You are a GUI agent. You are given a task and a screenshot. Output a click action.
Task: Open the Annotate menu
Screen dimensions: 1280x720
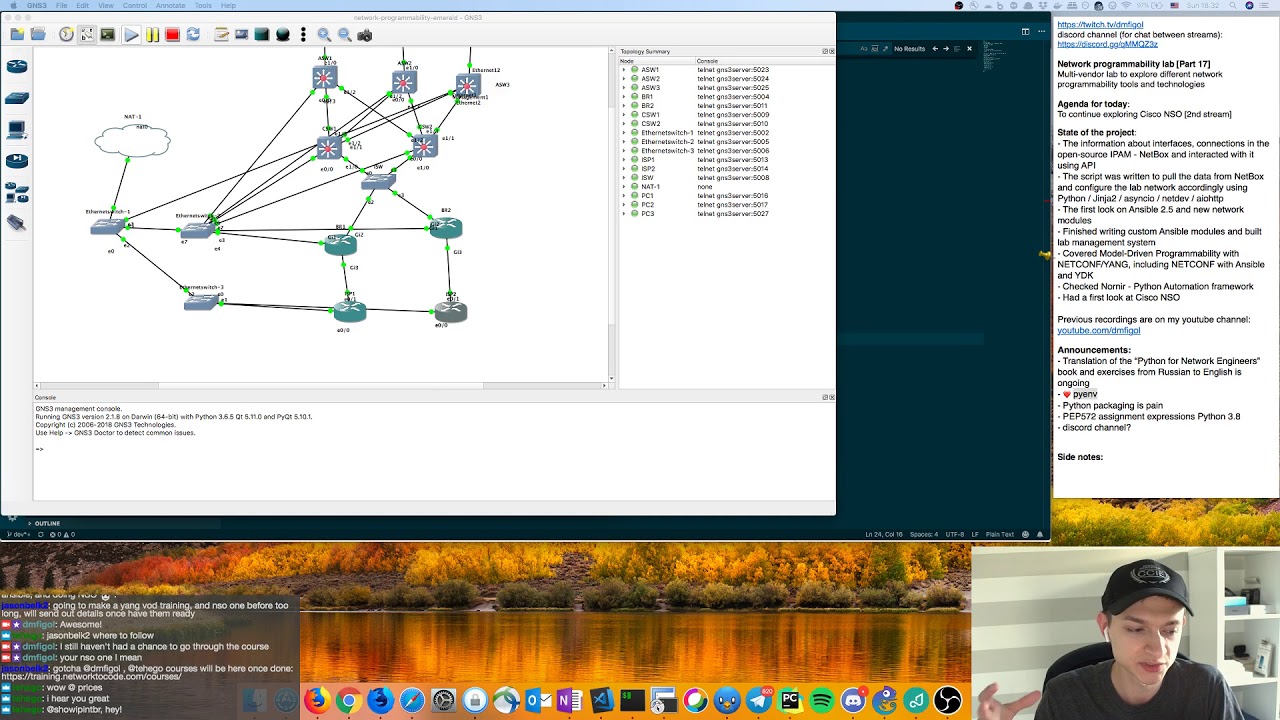[x=170, y=5]
